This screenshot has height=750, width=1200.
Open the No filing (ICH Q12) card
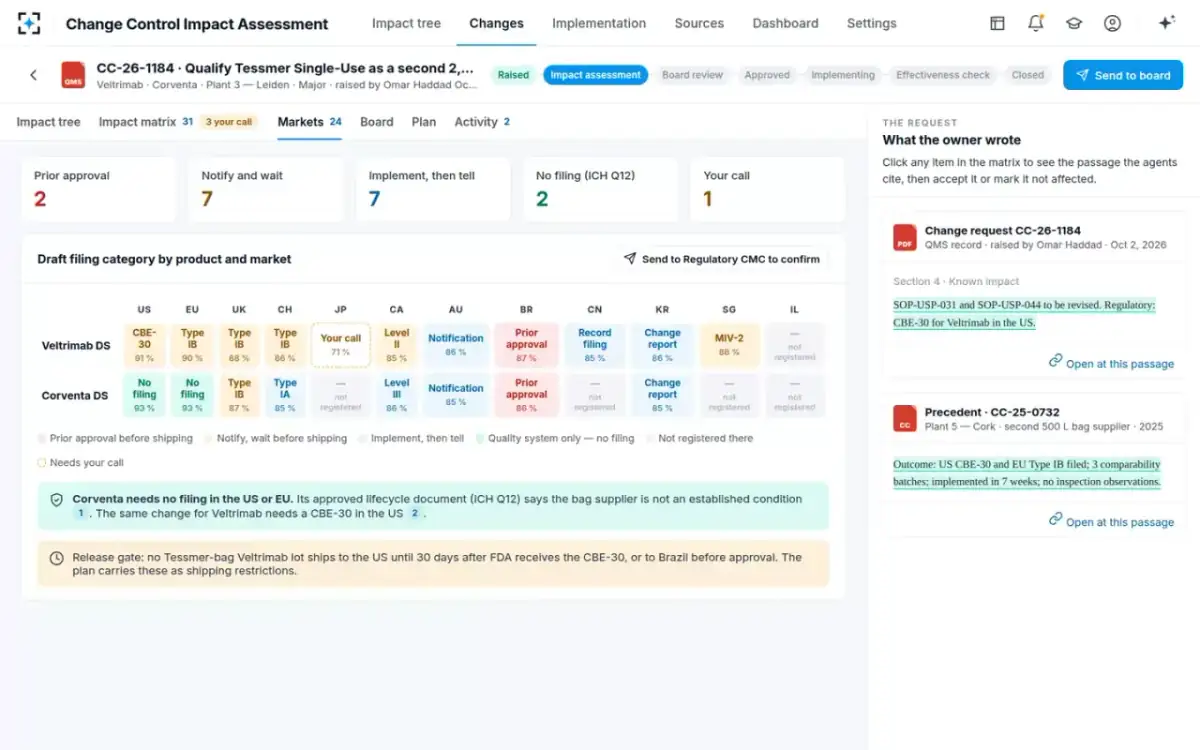tap(601, 189)
